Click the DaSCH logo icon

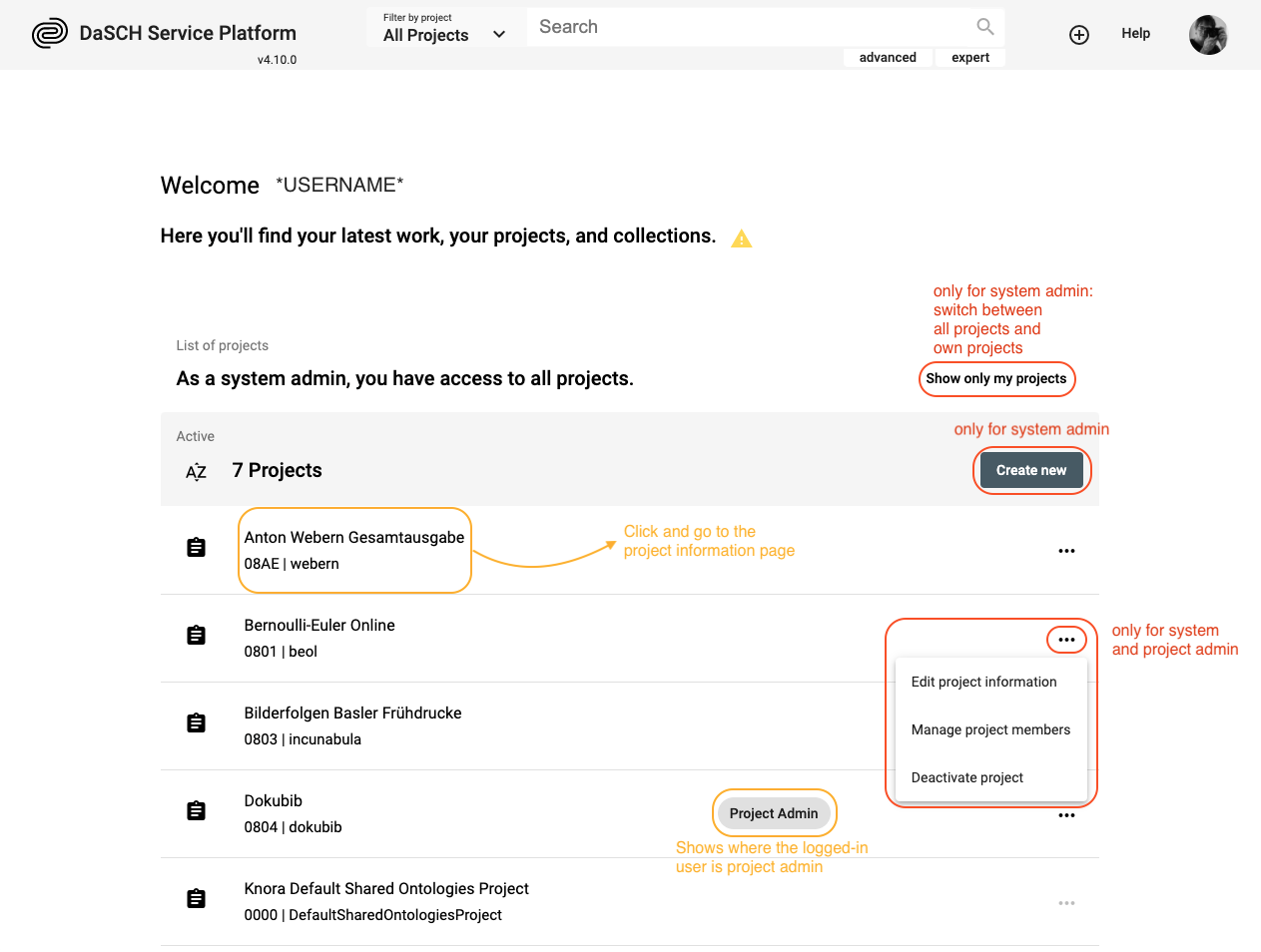(49, 34)
